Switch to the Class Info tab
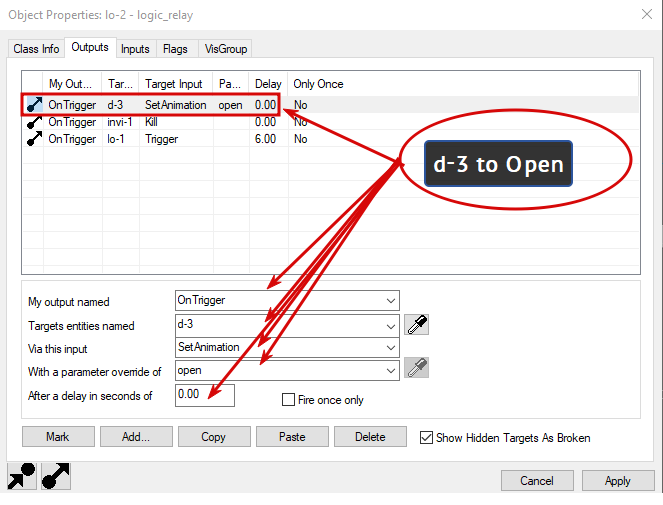Image resolution: width=663 pixels, height=505 pixels. point(36,49)
